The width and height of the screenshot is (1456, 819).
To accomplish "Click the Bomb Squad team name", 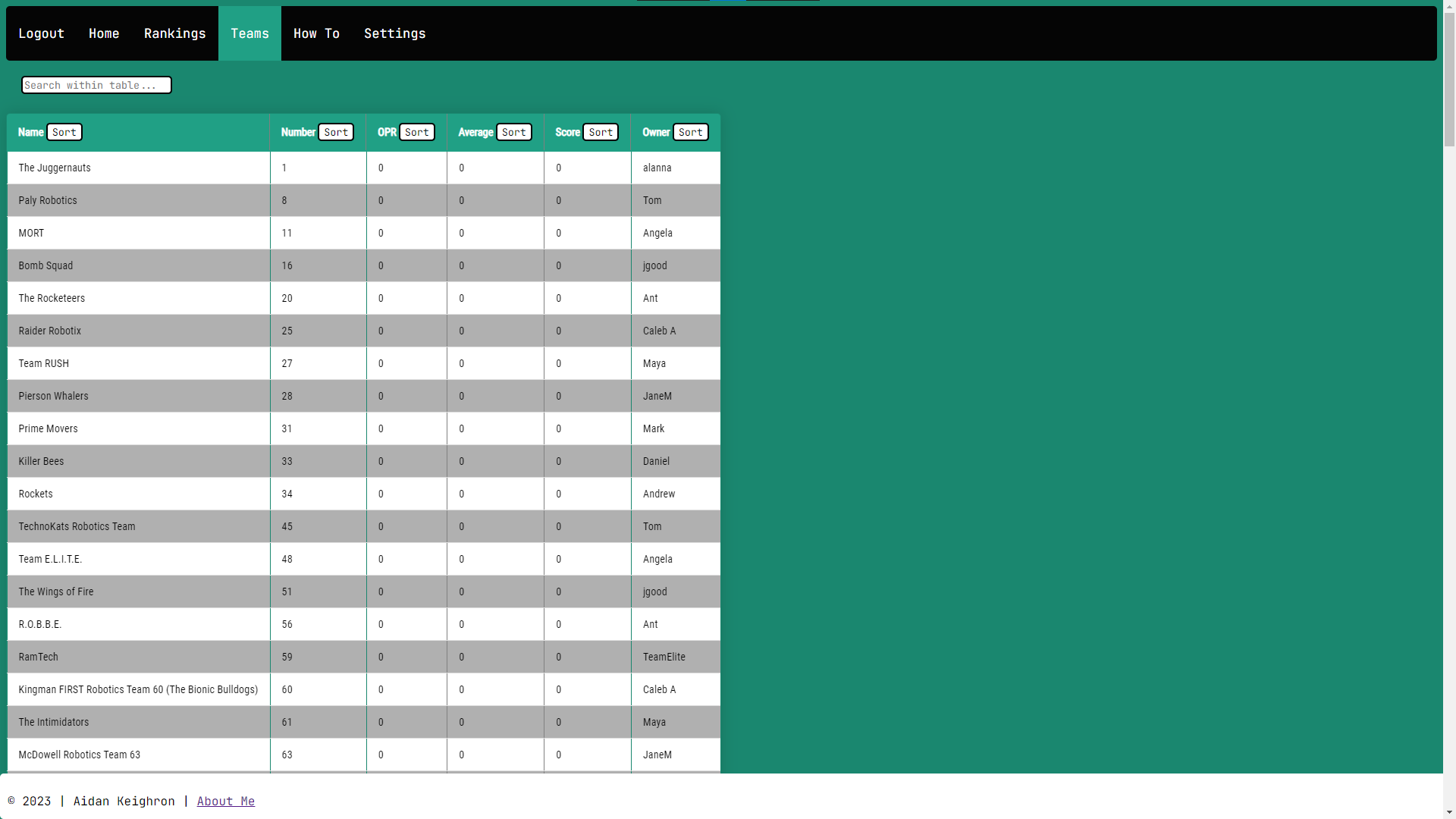I will [45, 265].
